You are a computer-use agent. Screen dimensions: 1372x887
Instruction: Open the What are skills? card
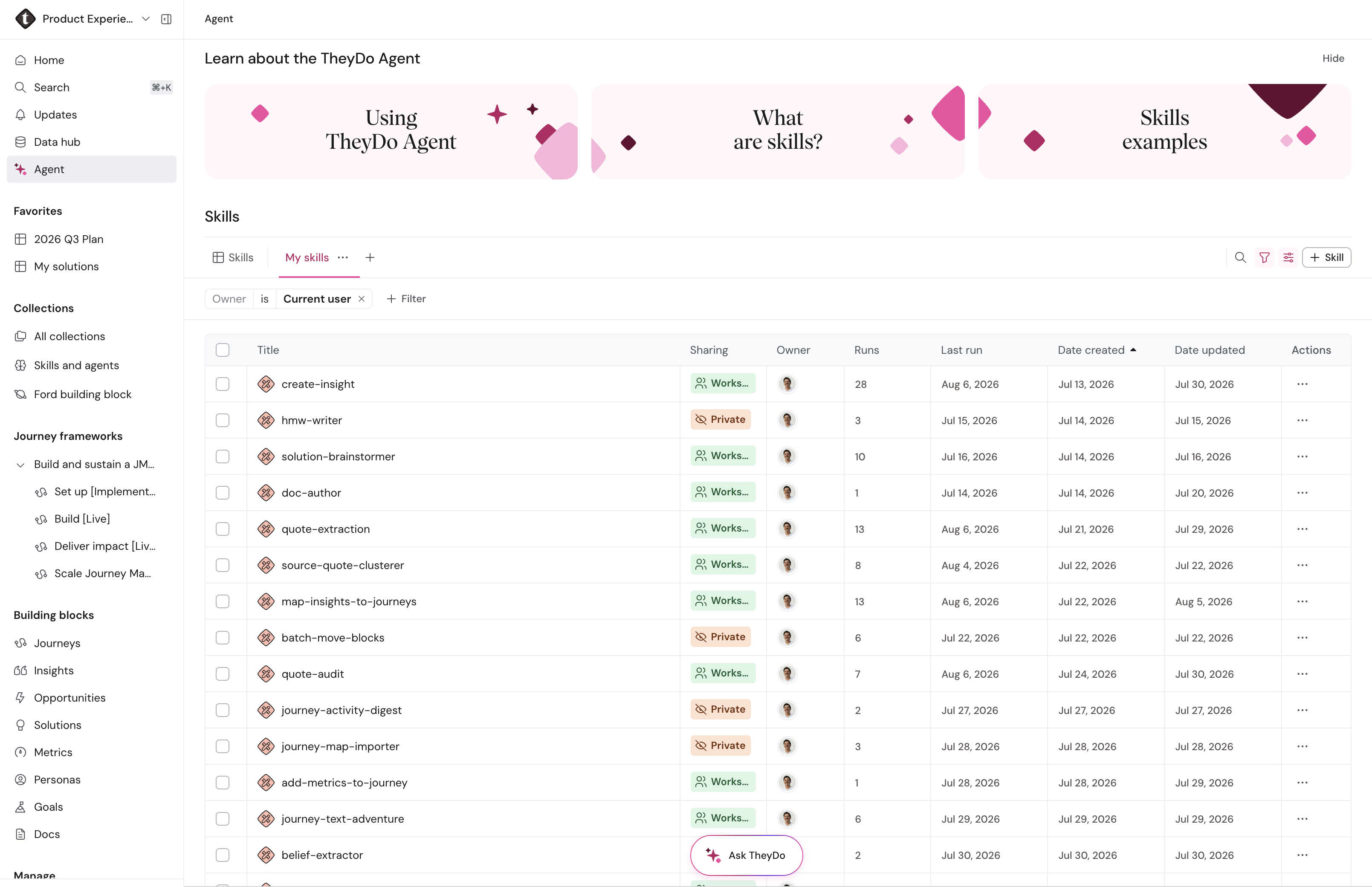tap(778, 132)
